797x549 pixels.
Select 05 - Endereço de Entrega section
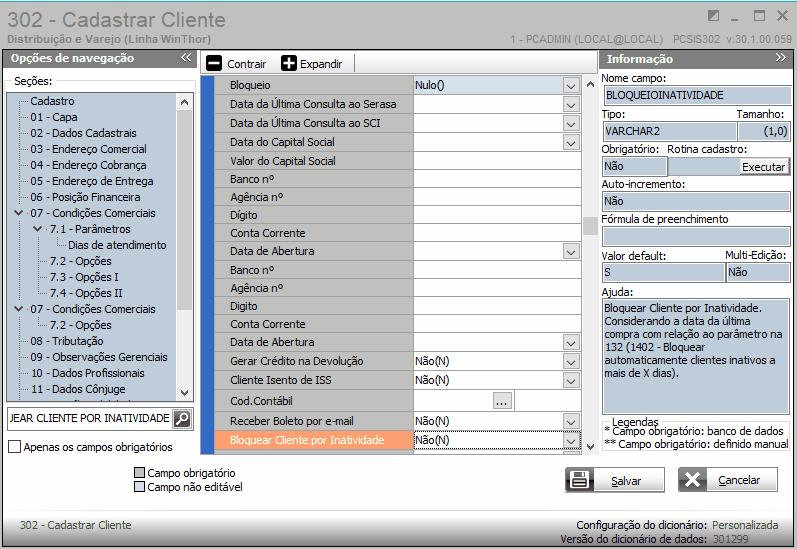(92, 181)
